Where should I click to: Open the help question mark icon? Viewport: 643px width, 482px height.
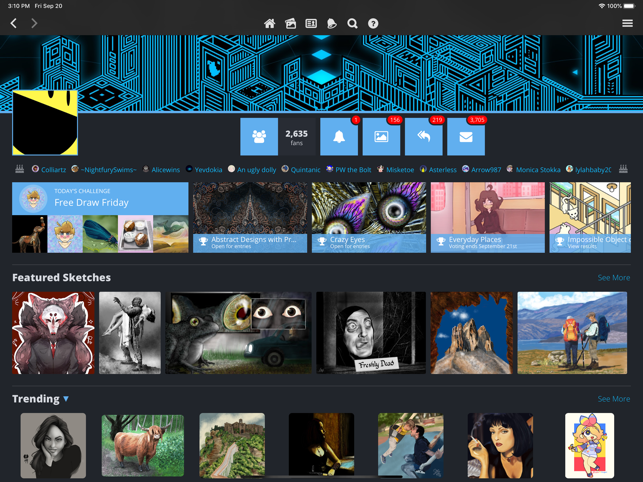(x=373, y=23)
